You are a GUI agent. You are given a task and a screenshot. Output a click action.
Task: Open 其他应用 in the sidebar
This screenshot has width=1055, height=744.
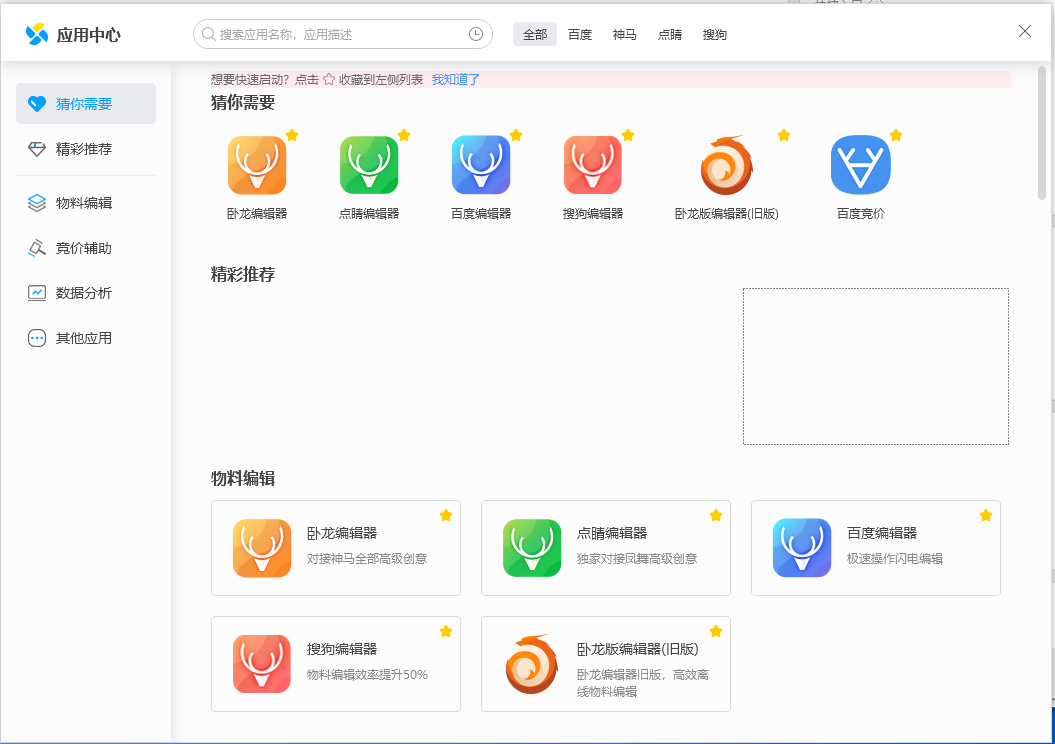[x=86, y=338]
